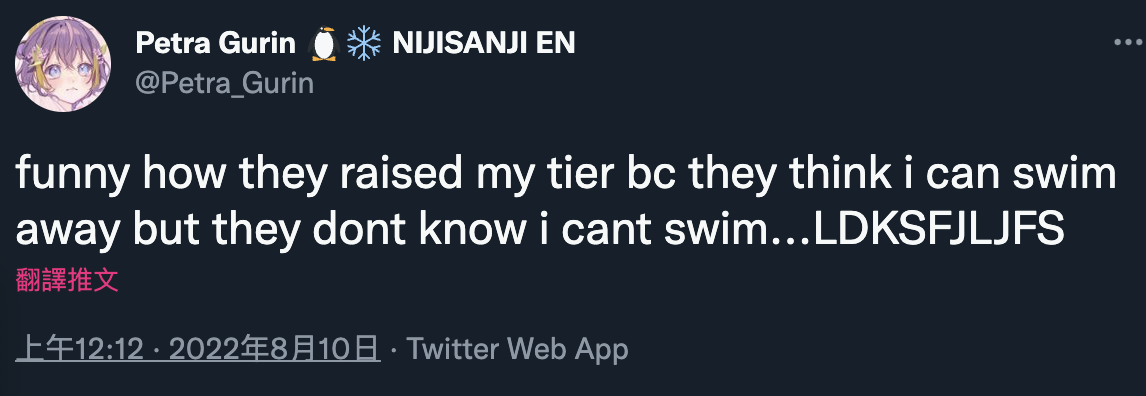1146x396 pixels.
Task: Open Petra Gurin's anime avatar picture
Action: click(x=63, y=64)
